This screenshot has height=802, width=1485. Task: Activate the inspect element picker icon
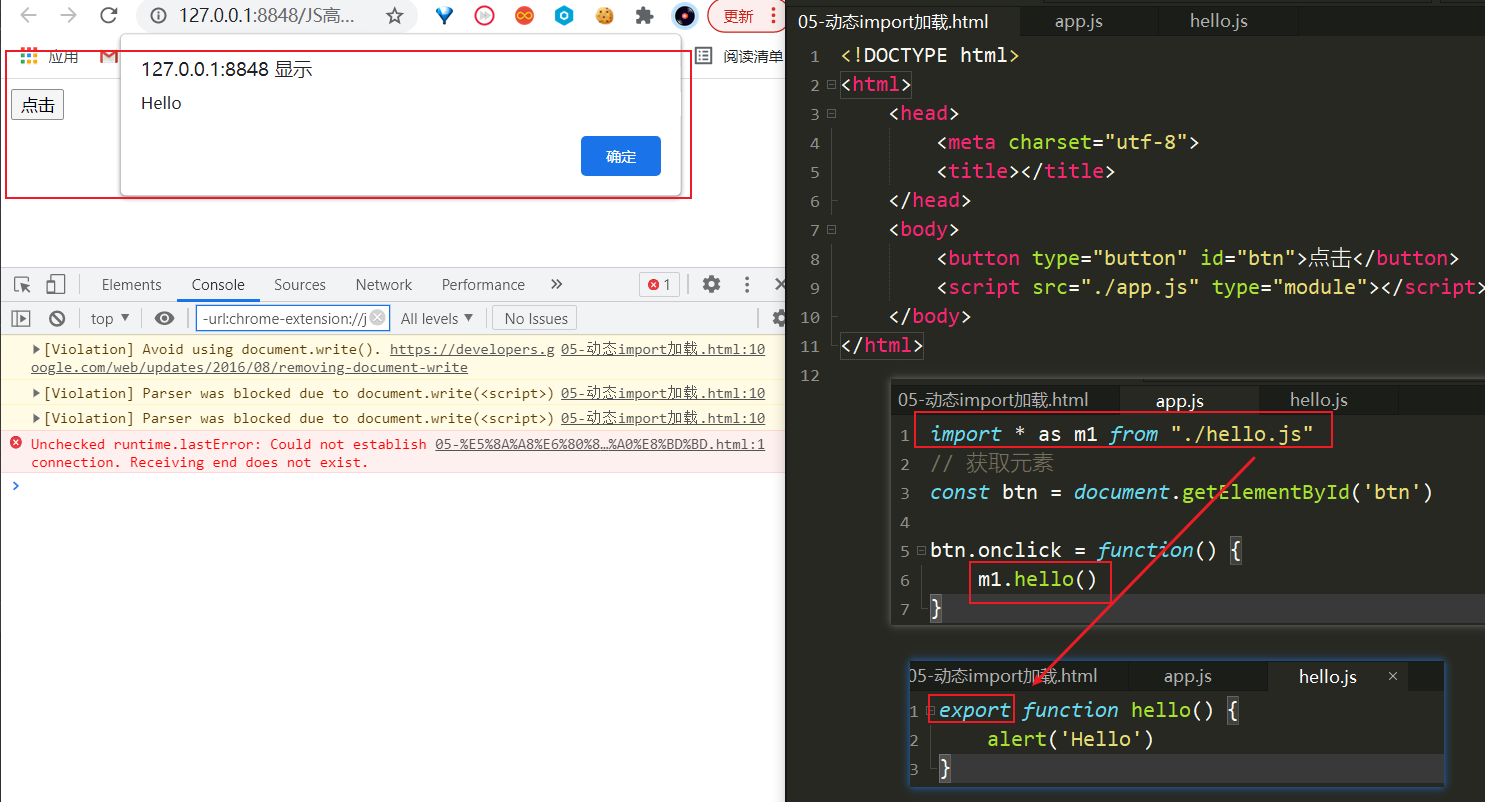(x=23, y=284)
